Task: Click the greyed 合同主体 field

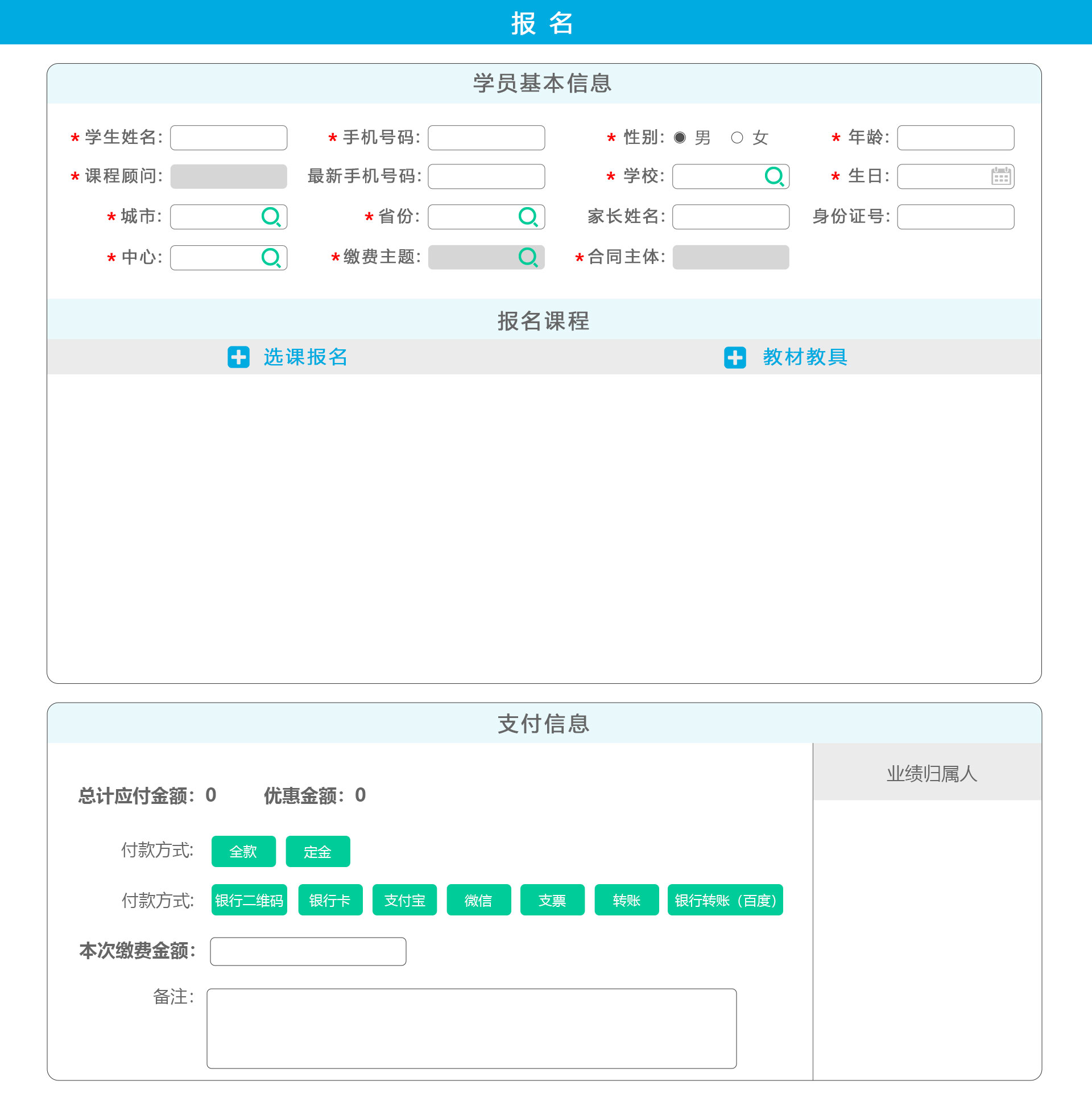Action: coord(731,258)
